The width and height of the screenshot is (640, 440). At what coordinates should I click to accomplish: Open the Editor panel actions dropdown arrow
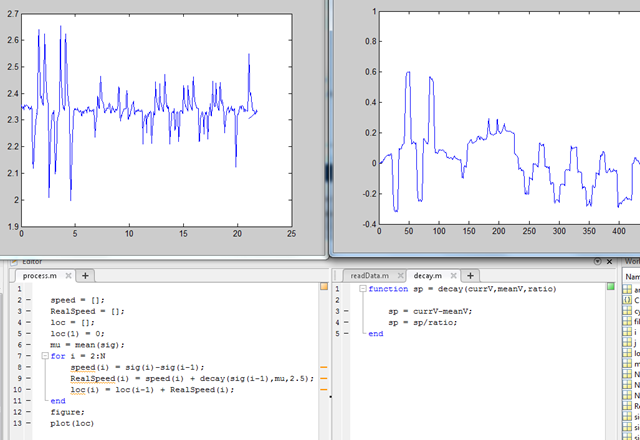[597, 261]
